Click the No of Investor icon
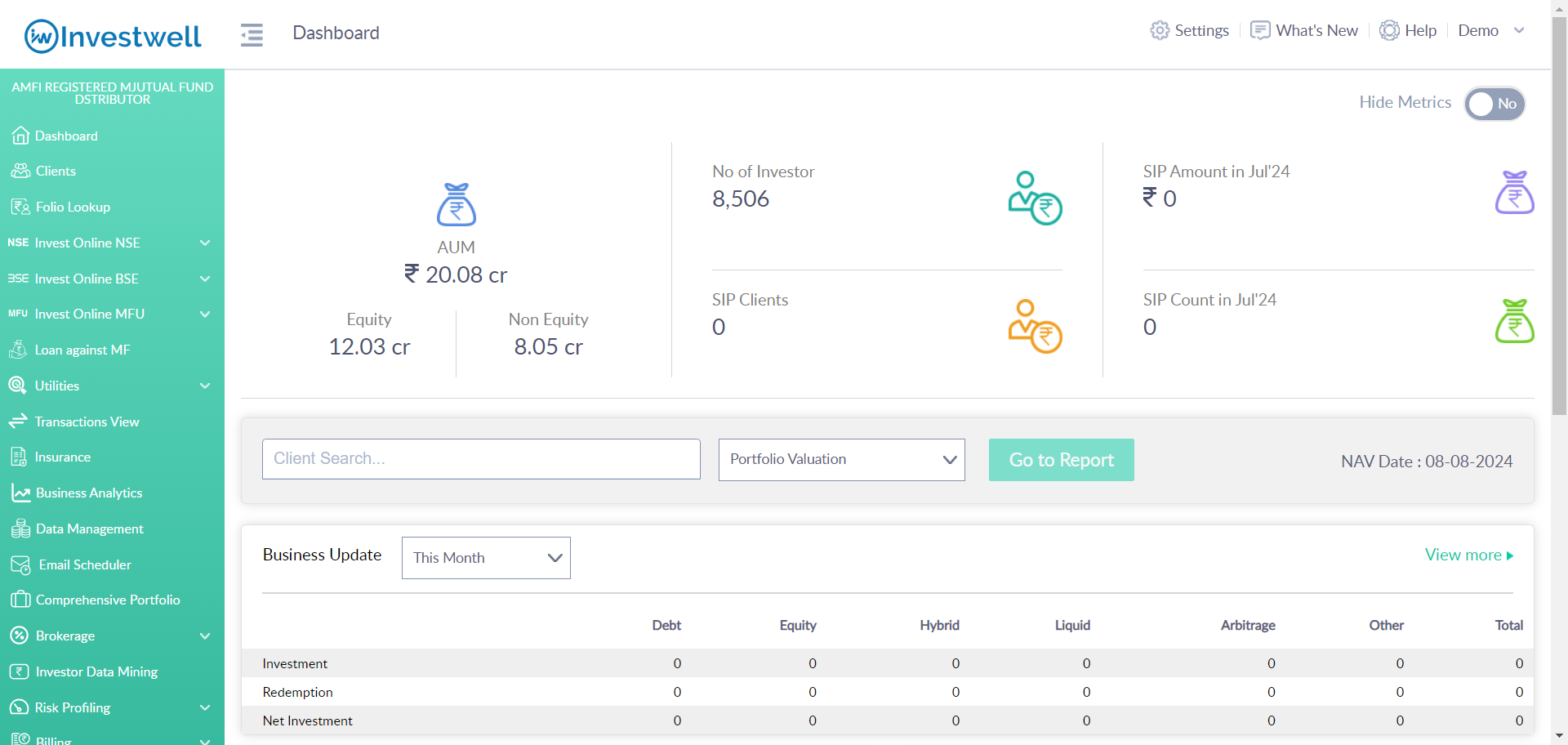 (x=1035, y=198)
